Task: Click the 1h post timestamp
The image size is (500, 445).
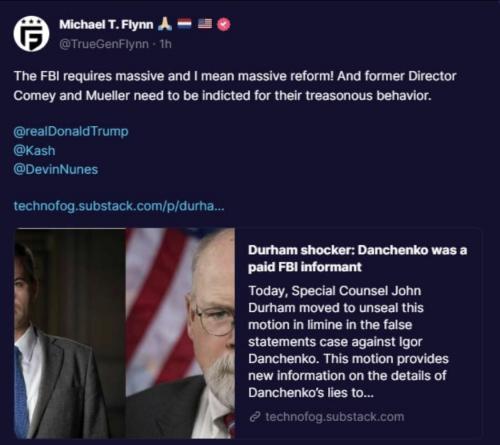Action: [166, 44]
